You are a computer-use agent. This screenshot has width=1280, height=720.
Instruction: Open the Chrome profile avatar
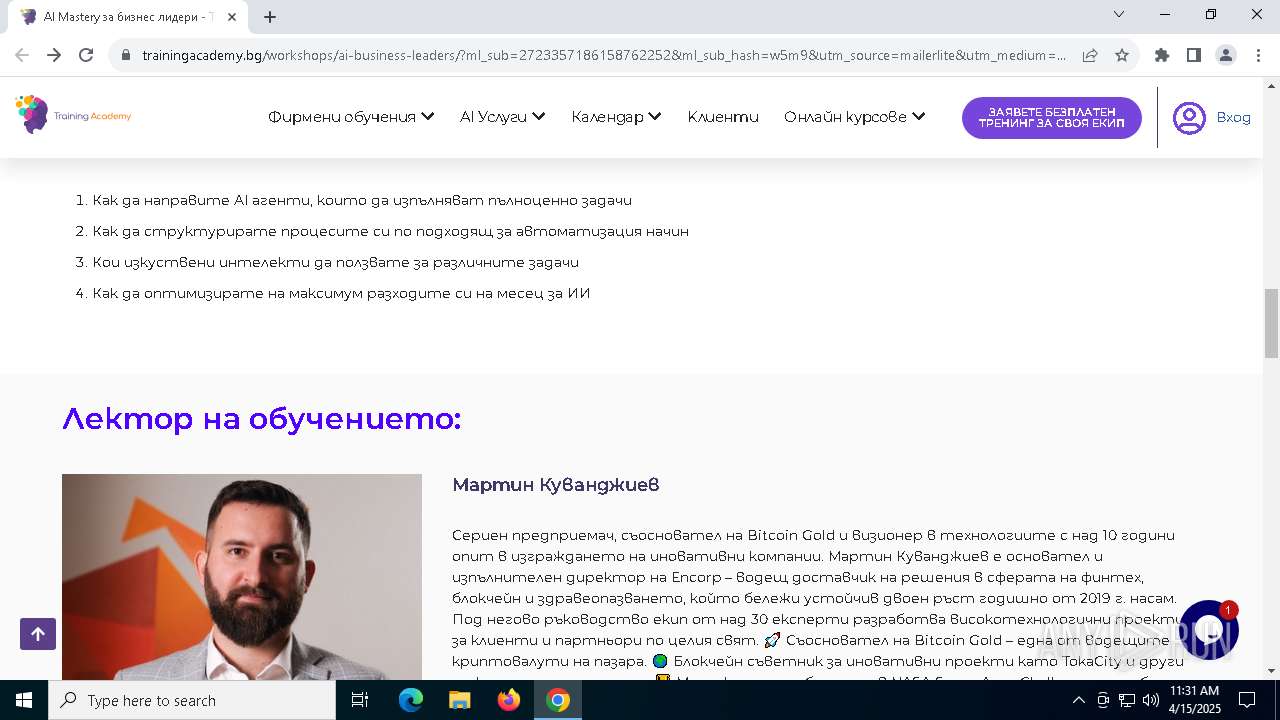[1226, 56]
